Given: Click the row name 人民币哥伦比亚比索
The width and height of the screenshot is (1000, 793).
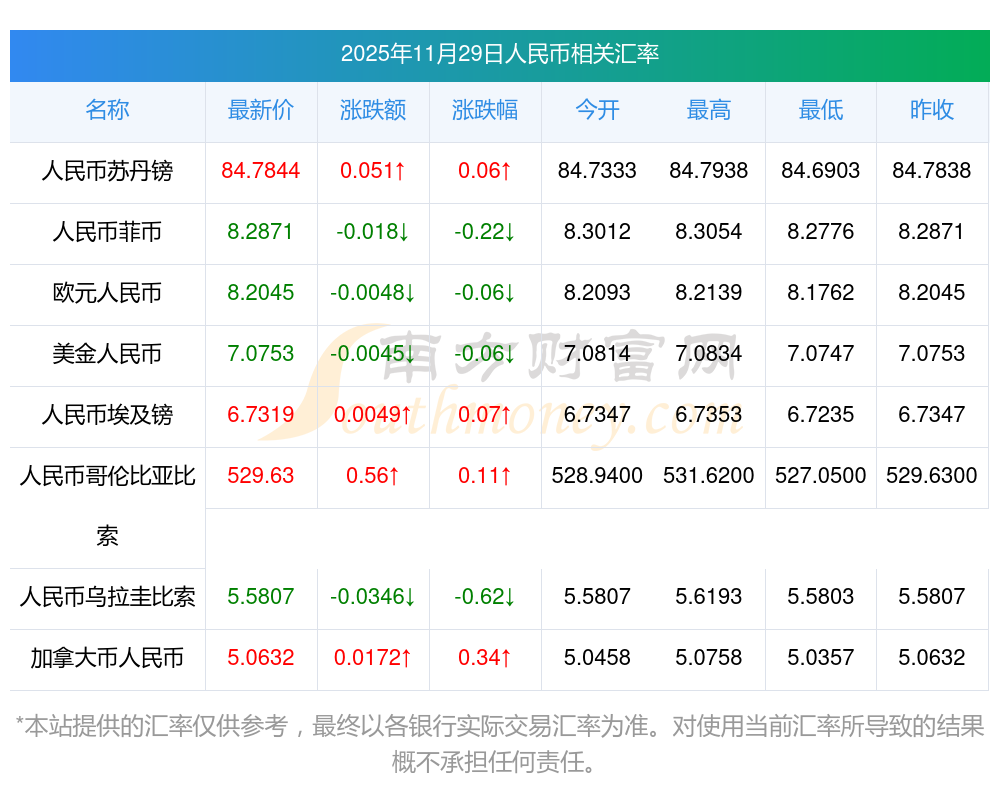Looking at the screenshot, I should click(x=107, y=506).
